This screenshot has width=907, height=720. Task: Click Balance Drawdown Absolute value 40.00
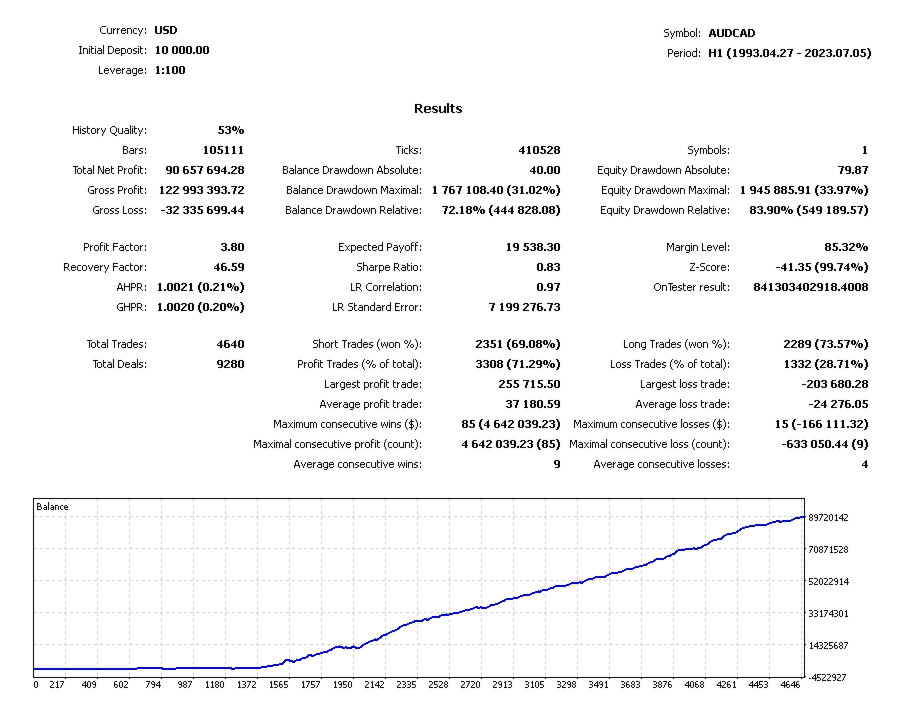coord(545,170)
